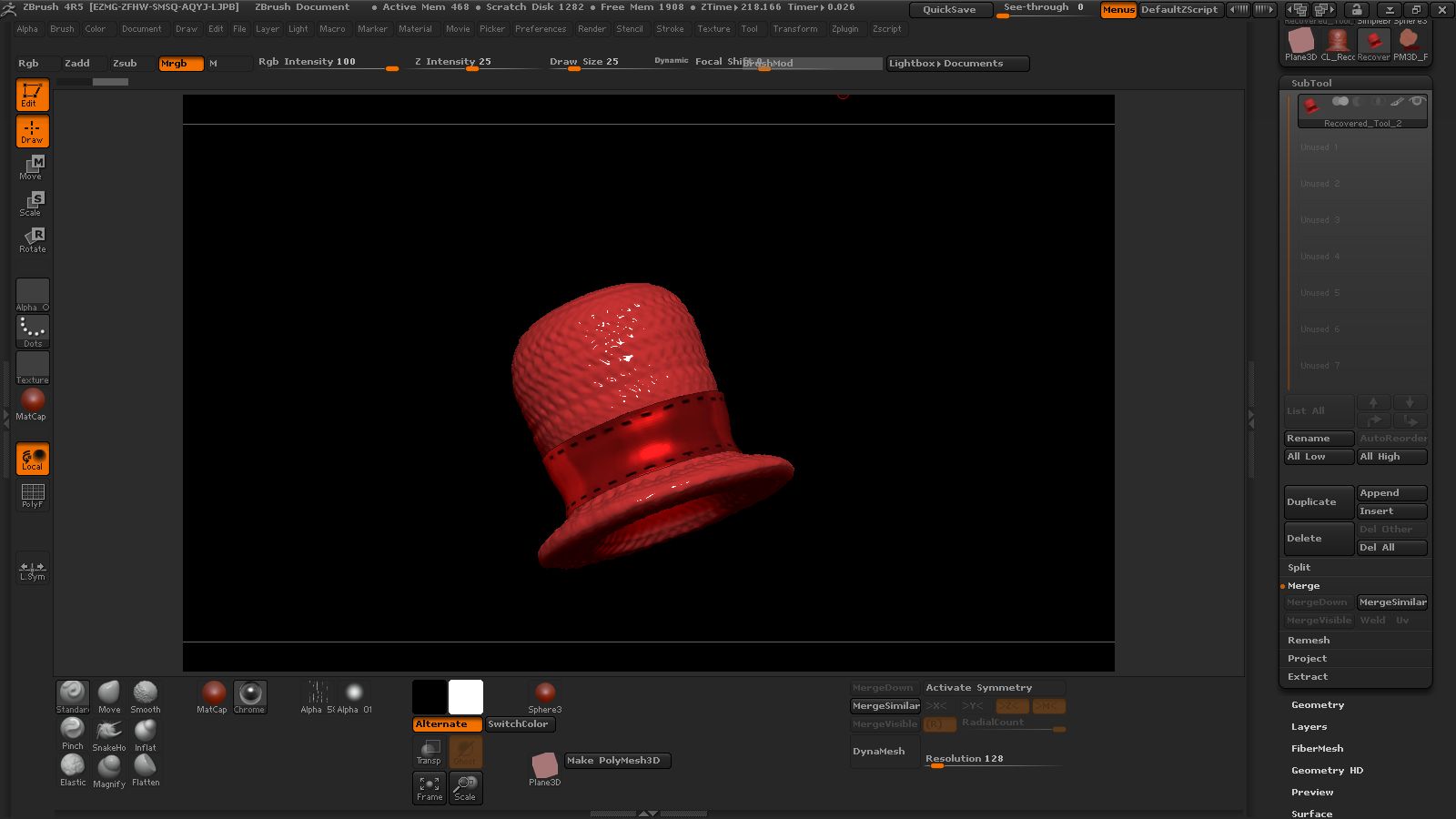Click the QuickSave button
The width and height of the screenshot is (1456, 819).
pyautogui.click(x=950, y=9)
